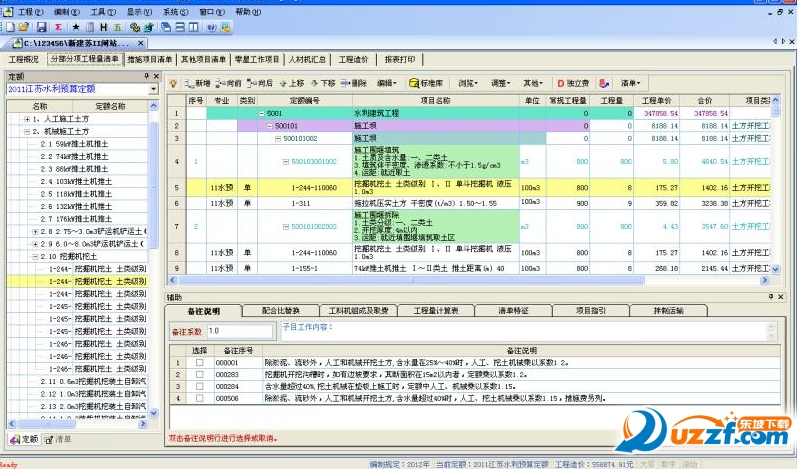Click the lightbulb icon in grid toolbar
Image resolution: width=799 pixels, height=469 pixels.
point(173,83)
